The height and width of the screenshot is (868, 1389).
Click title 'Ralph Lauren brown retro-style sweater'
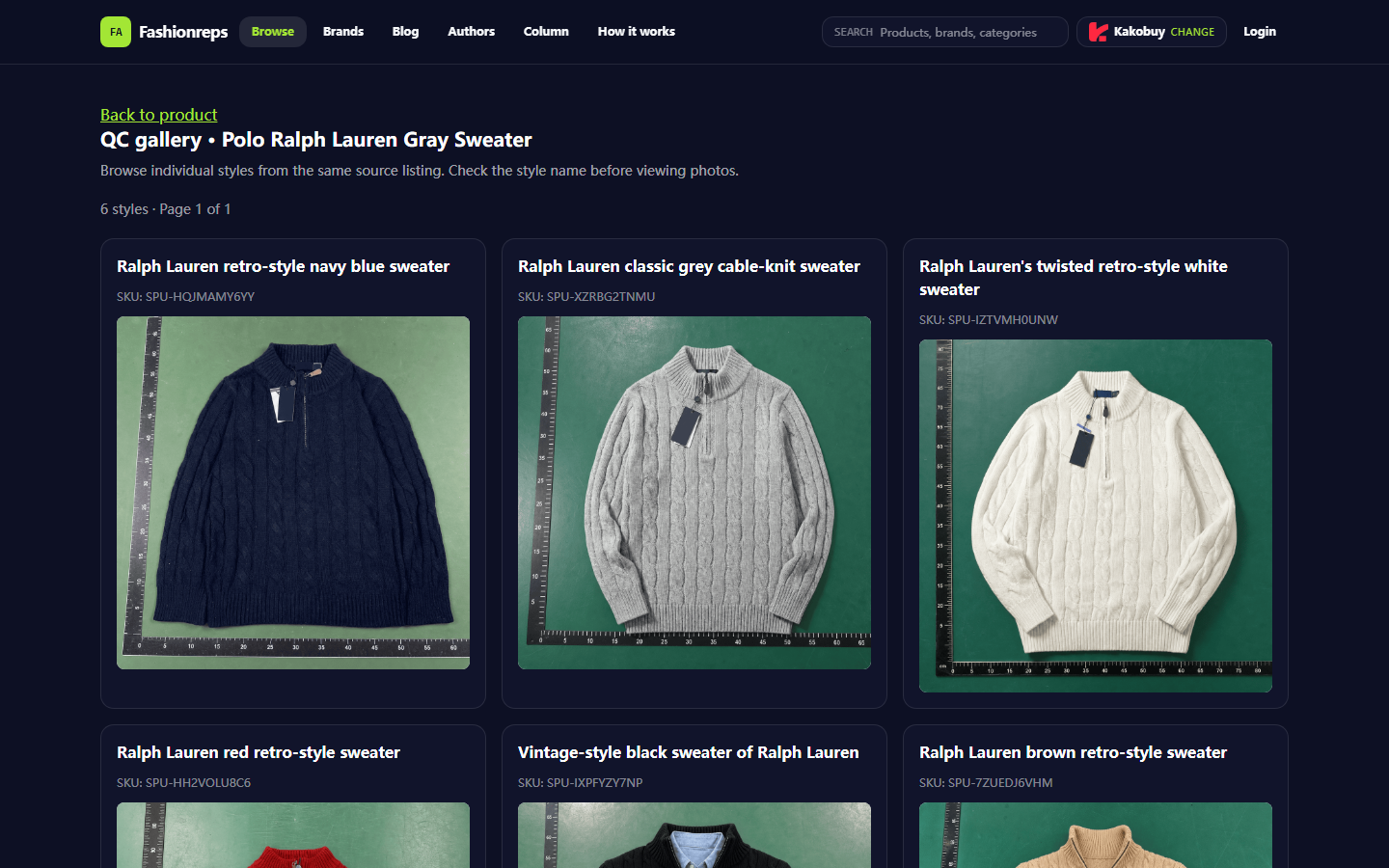[x=1073, y=752]
